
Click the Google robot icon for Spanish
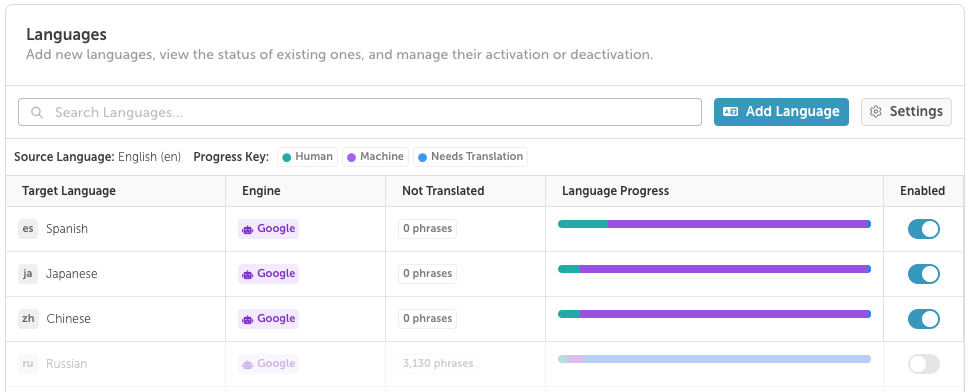pos(248,229)
